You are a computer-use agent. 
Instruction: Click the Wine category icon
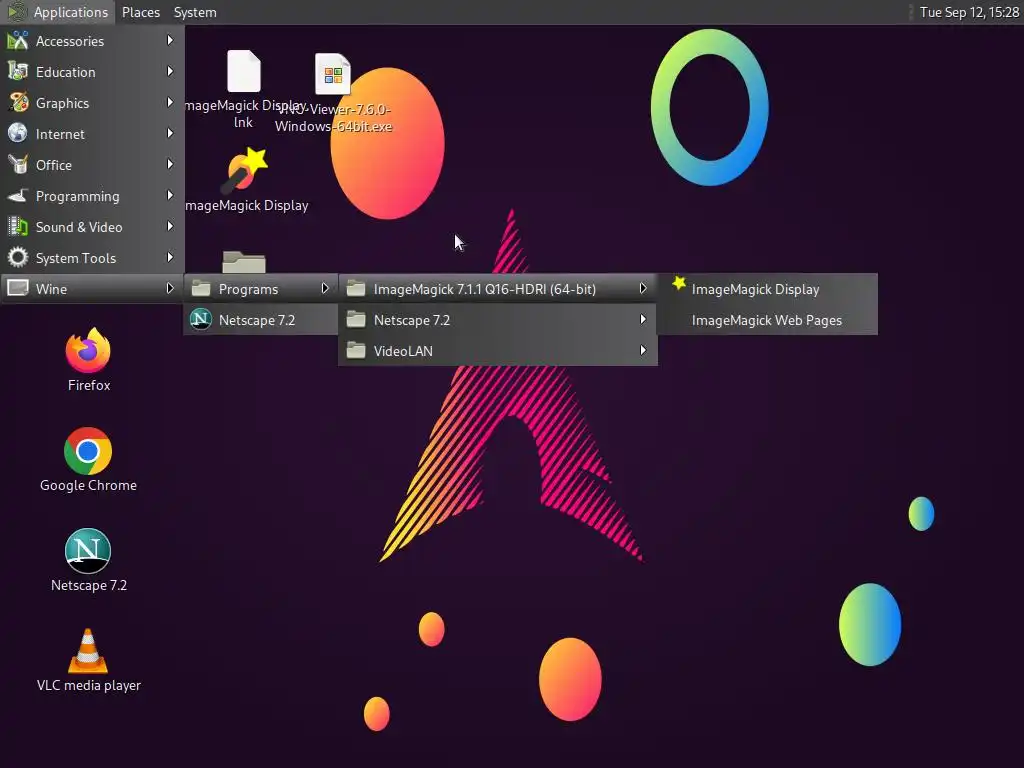[x=18, y=288]
